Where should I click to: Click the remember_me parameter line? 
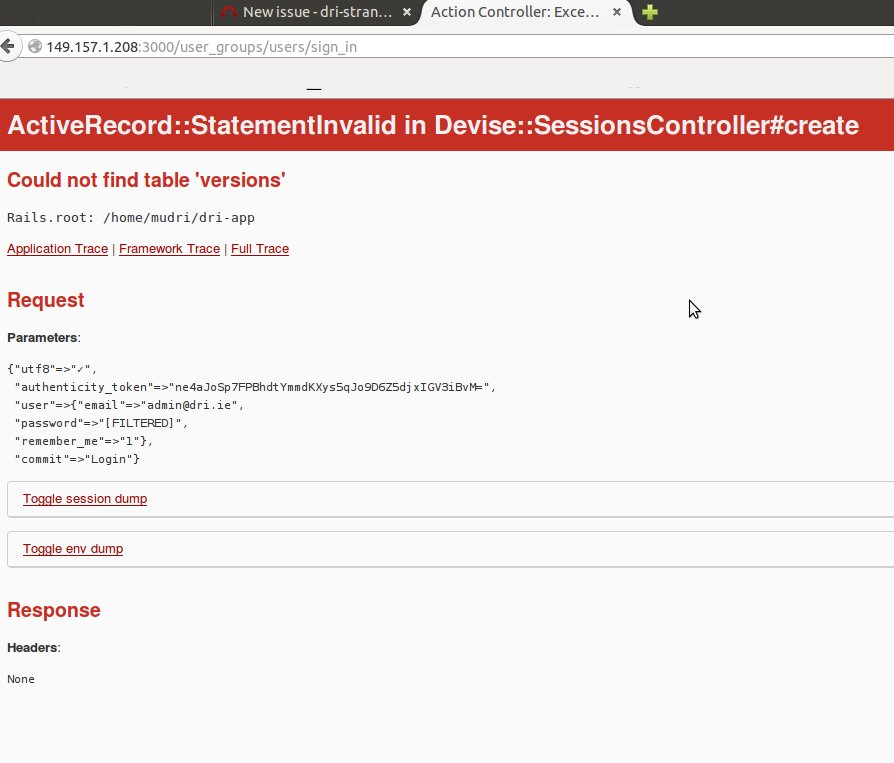click(x=83, y=441)
